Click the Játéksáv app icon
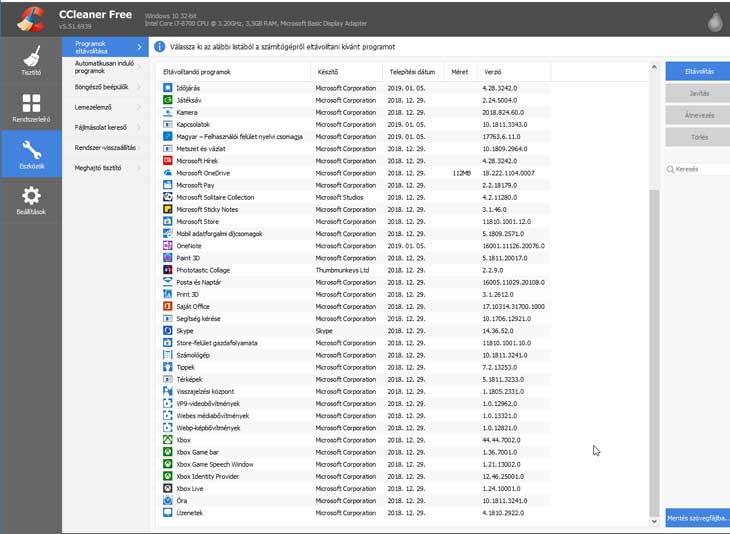730x534 pixels. pyautogui.click(x=168, y=100)
